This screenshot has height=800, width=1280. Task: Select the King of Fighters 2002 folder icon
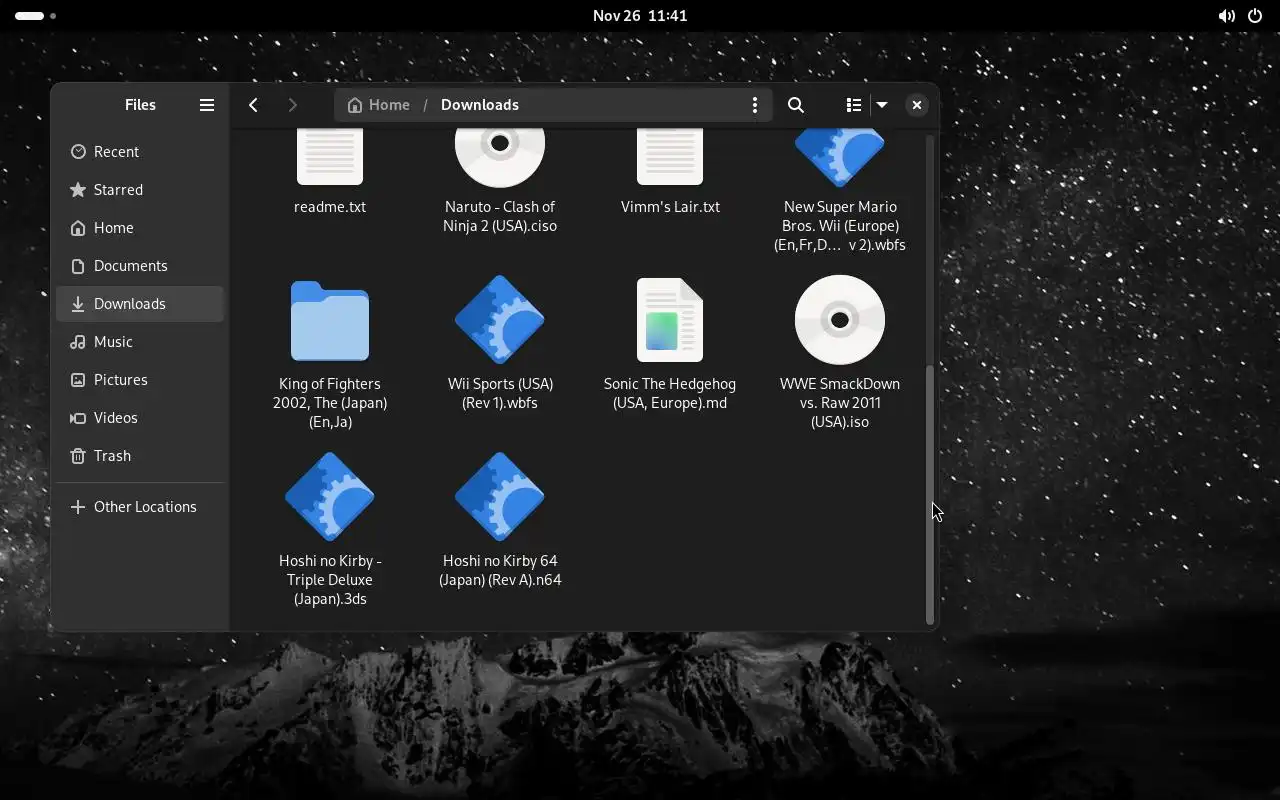coord(330,321)
